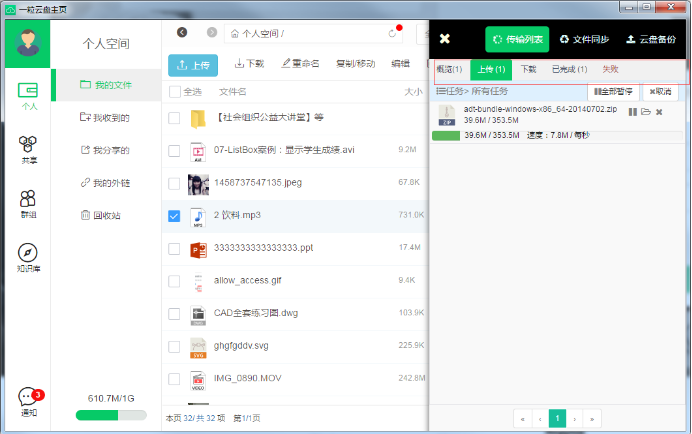Viewport: 692px width, 434px height.
Task: Open the uploaded zip's folder location
Action: pos(646,111)
